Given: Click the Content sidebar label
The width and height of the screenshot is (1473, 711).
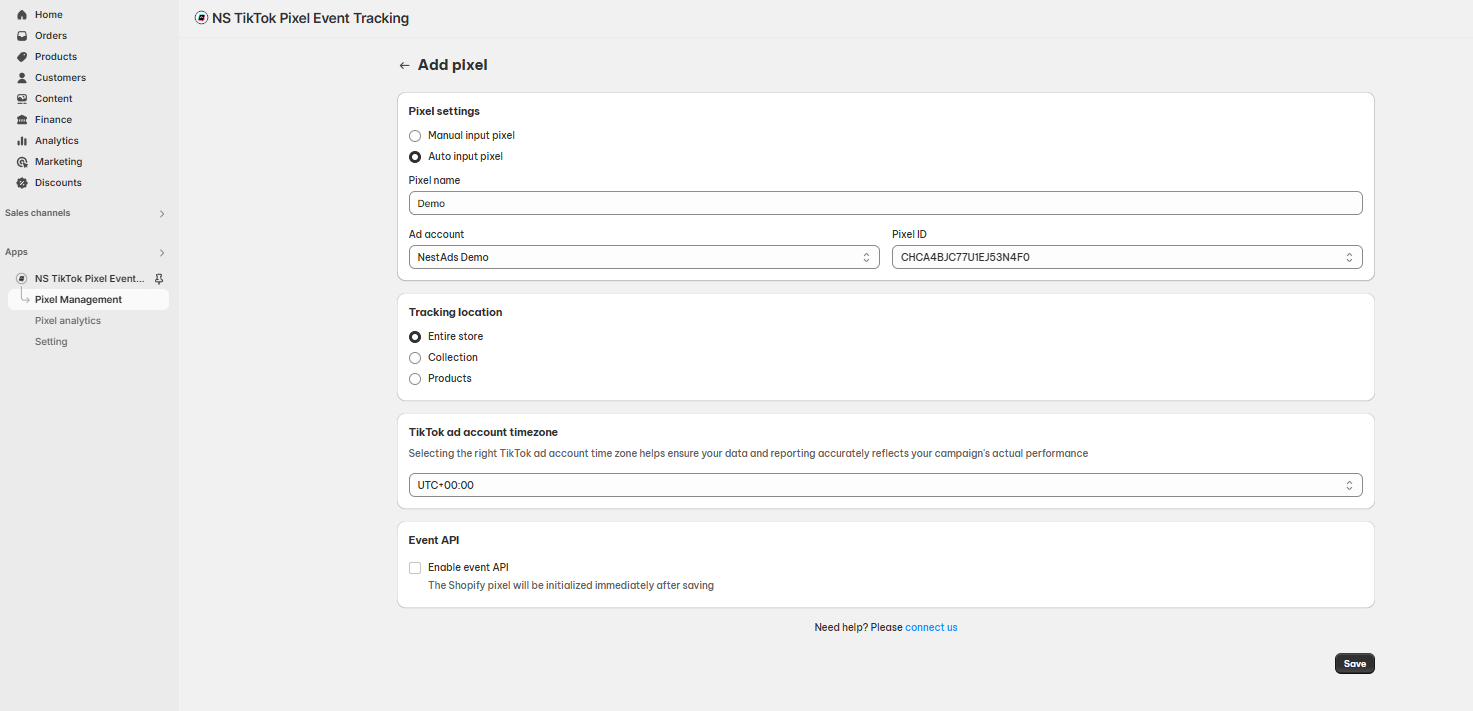Looking at the screenshot, I should click(54, 99).
